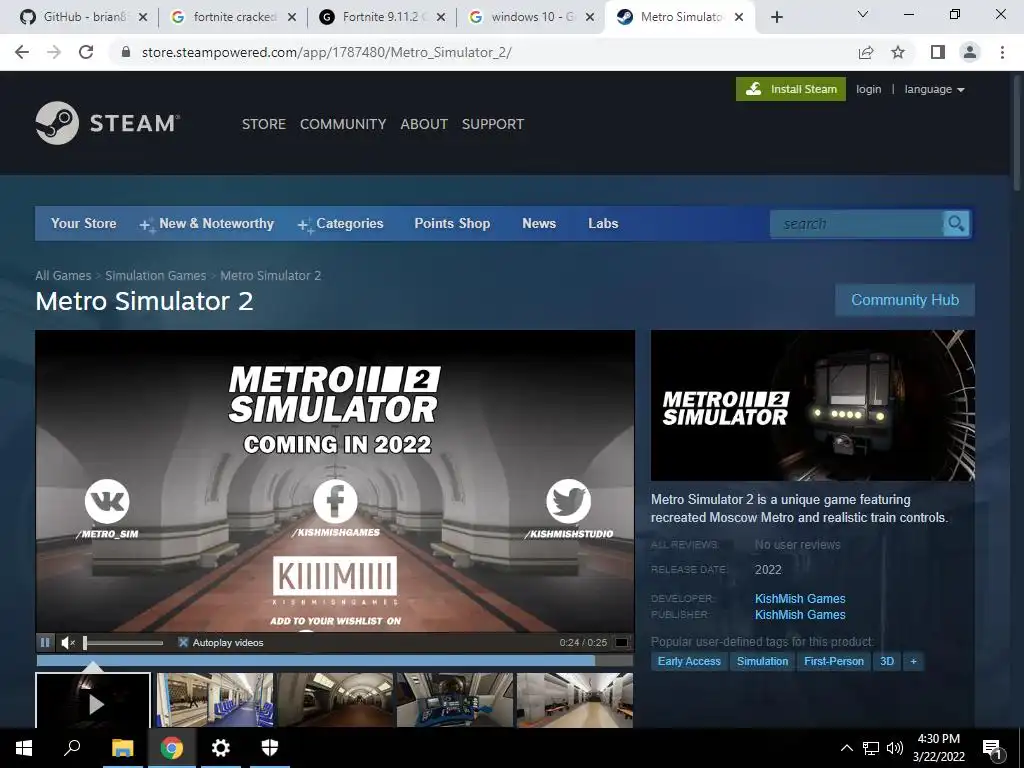Screen dimensions: 1024x768
Task: Open tab search chevron
Action: [863, 14]
